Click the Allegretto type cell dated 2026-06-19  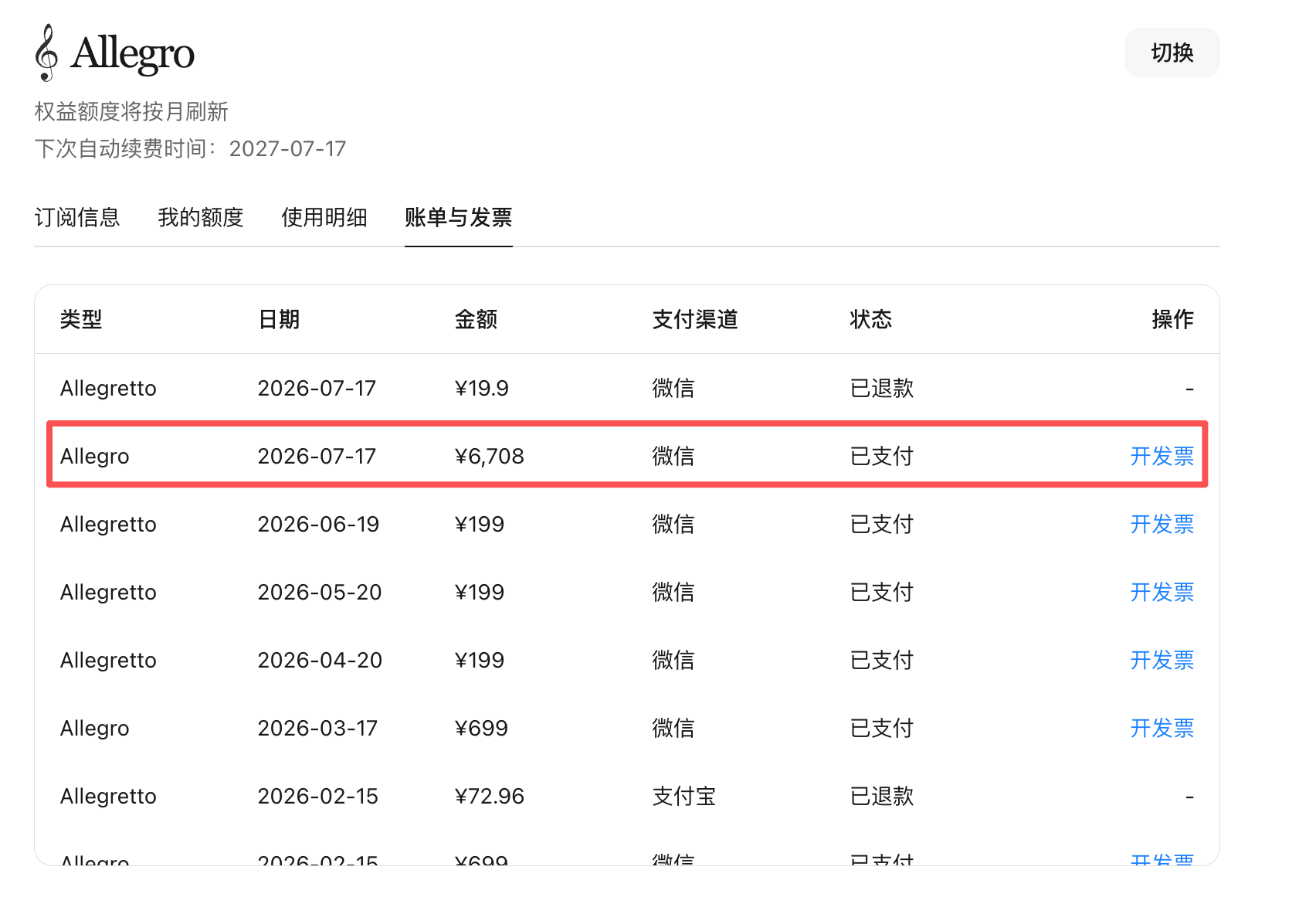[x=108, y=524]
